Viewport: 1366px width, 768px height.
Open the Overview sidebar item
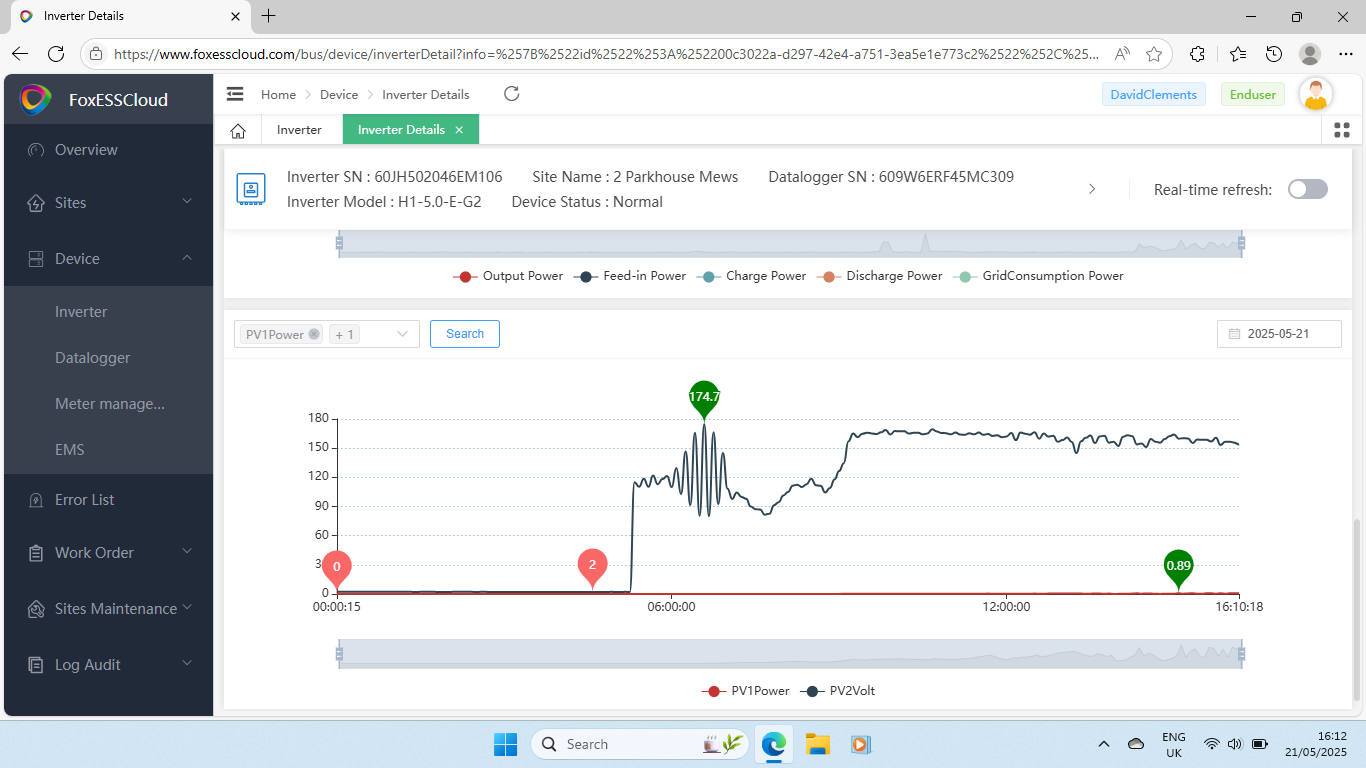86,150
